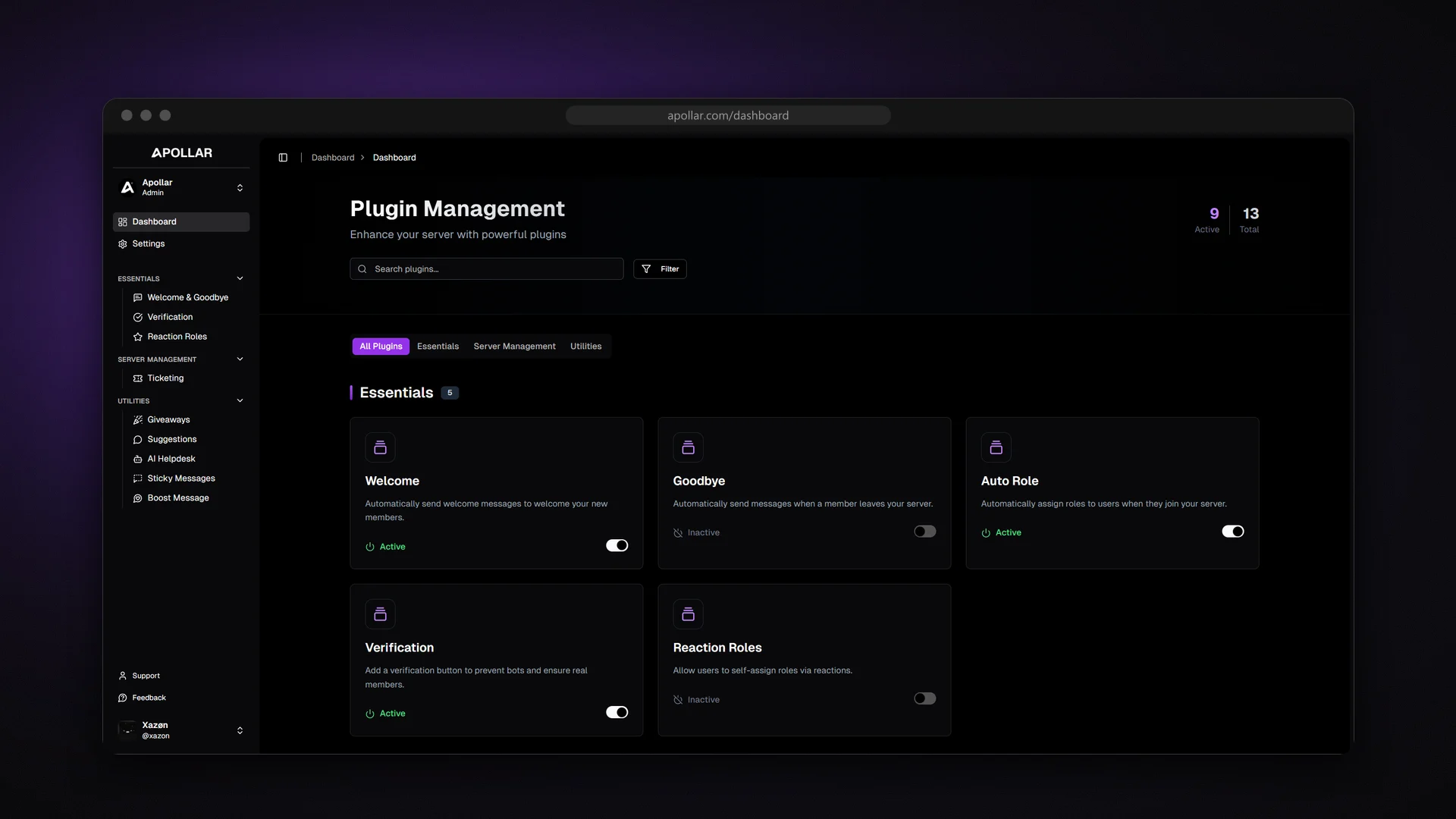Image resolution: width=1456 pixels, height=819 pixels.
Task: Disable the Welcome plugin toggle
Action: tap(617, 545)
